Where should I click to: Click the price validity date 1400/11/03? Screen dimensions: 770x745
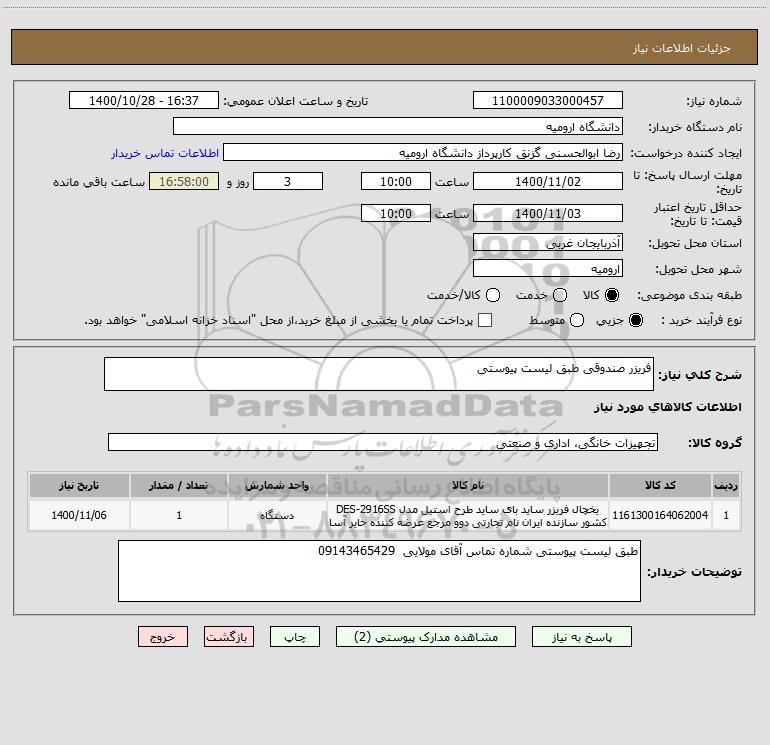point(548,213)
